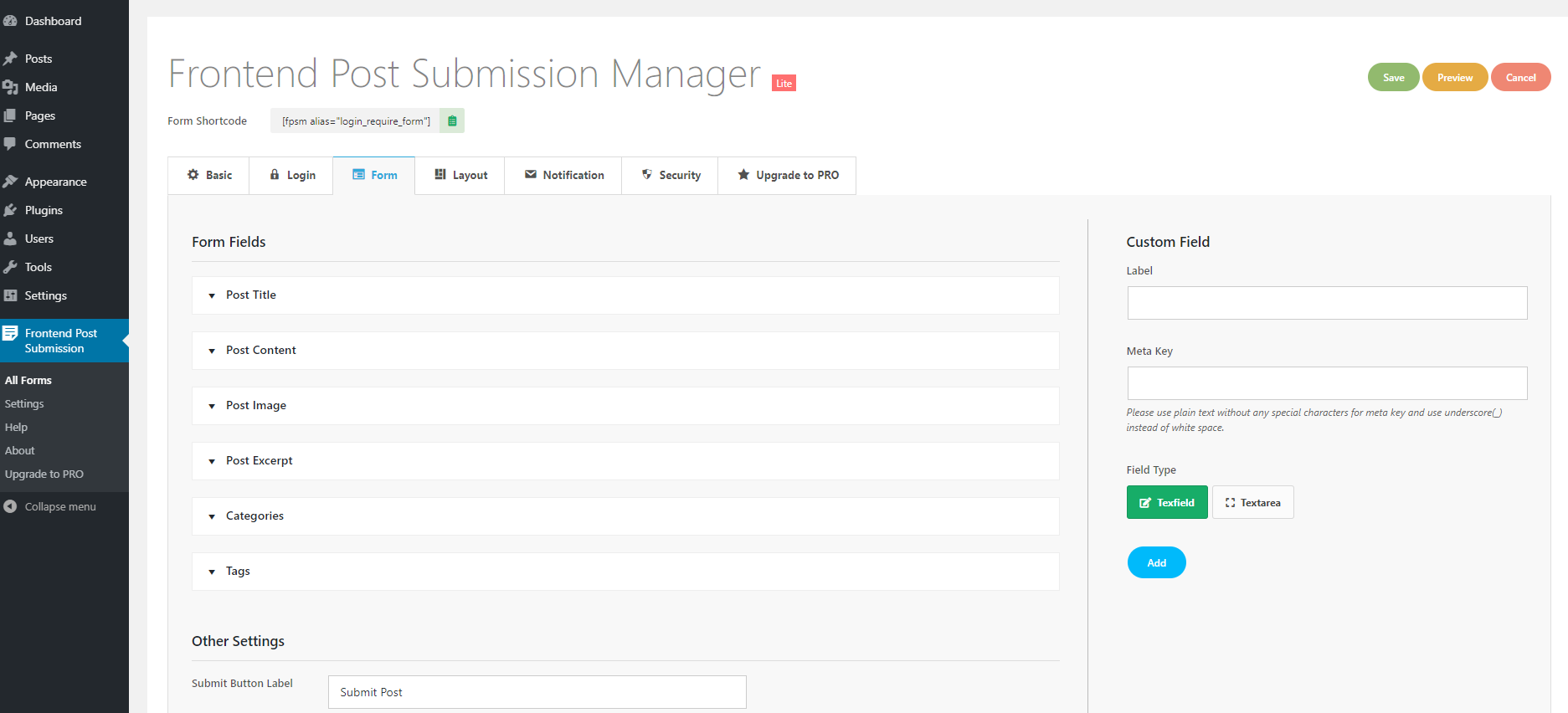Add the custom field
This screenshot has height=713, width=1568.
pyautogui.click(x=1157, y=562)
